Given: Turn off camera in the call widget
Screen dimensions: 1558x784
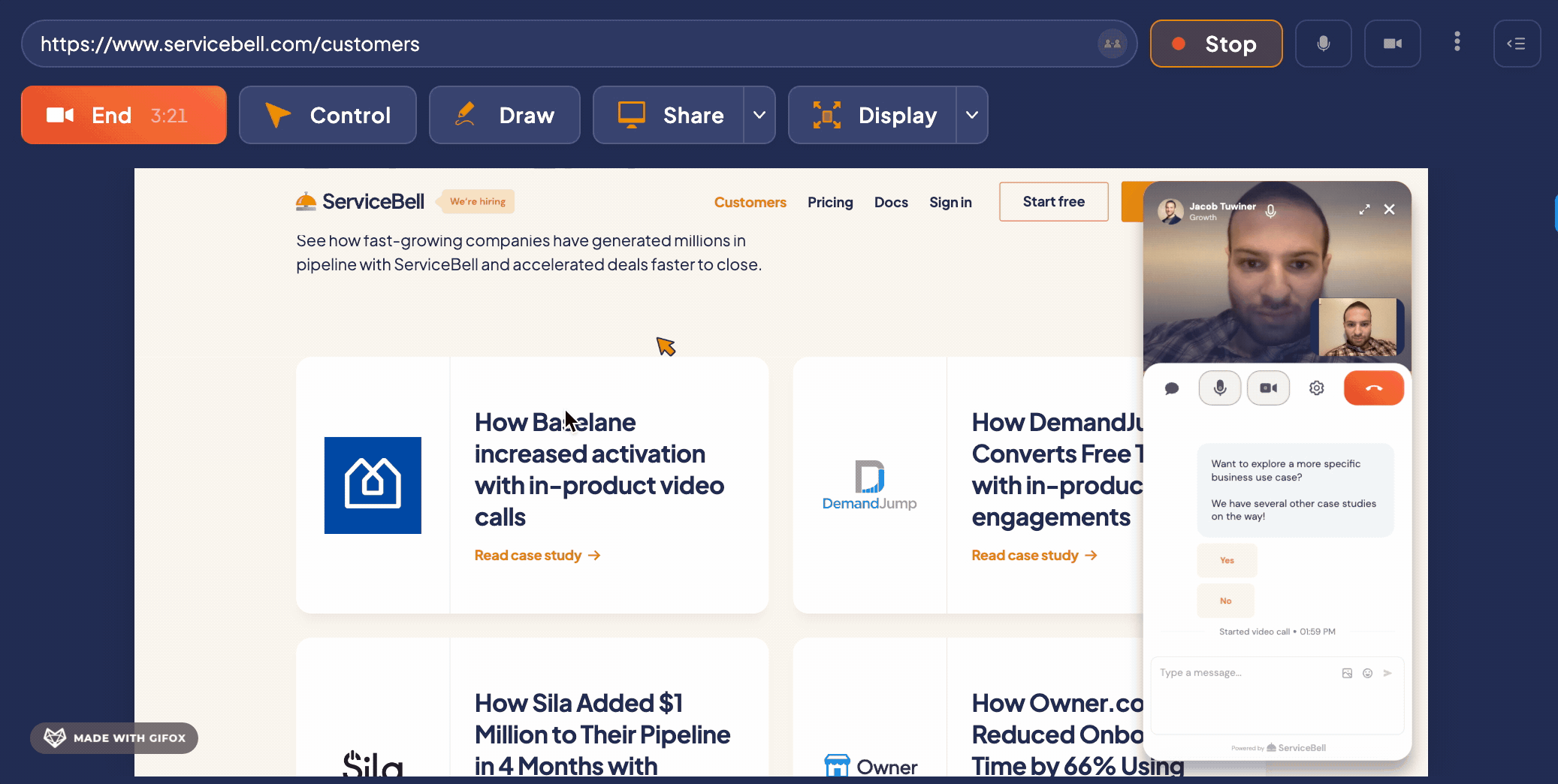Looking at the screenshot, I should 1268,387.
